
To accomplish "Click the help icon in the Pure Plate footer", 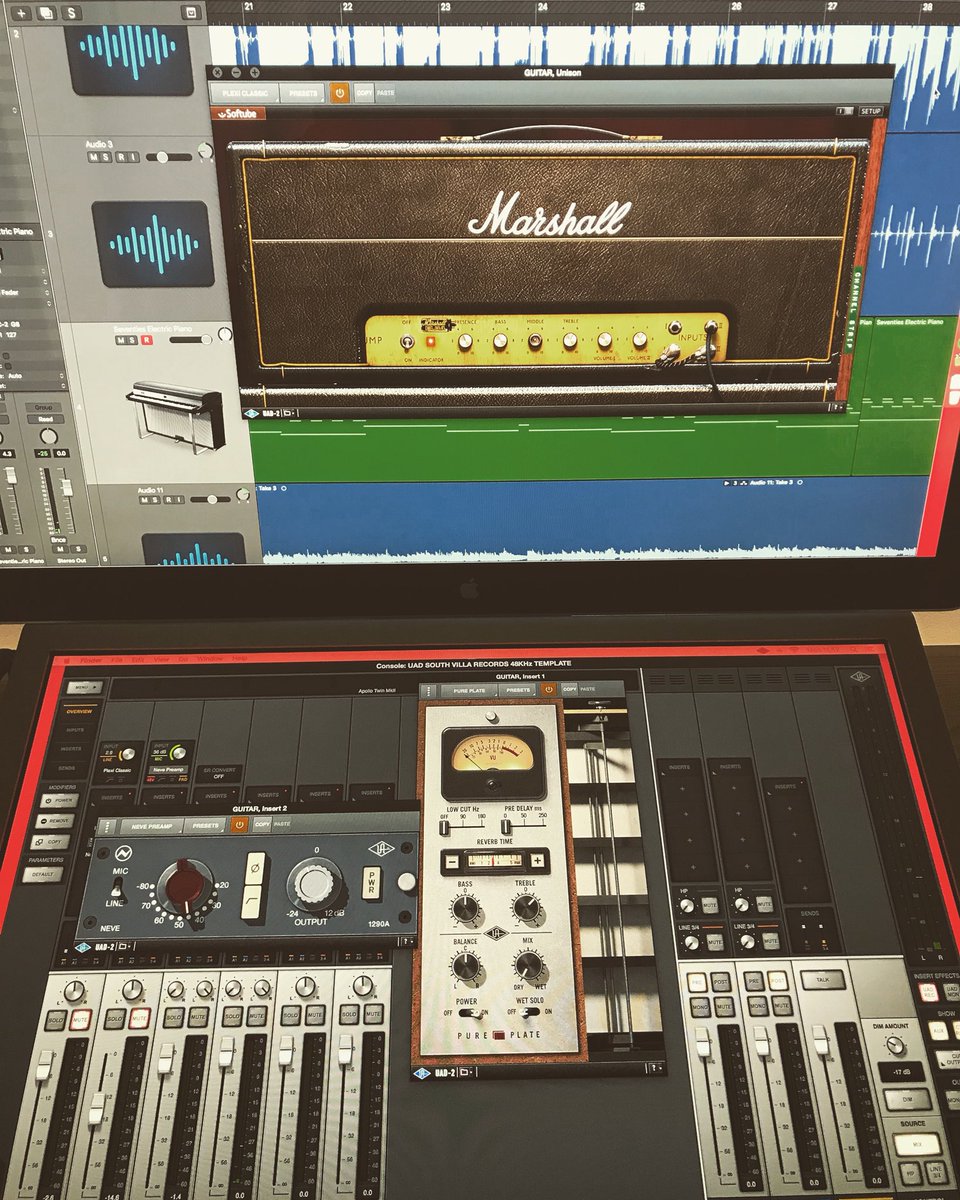I will tap(654, 1067).
